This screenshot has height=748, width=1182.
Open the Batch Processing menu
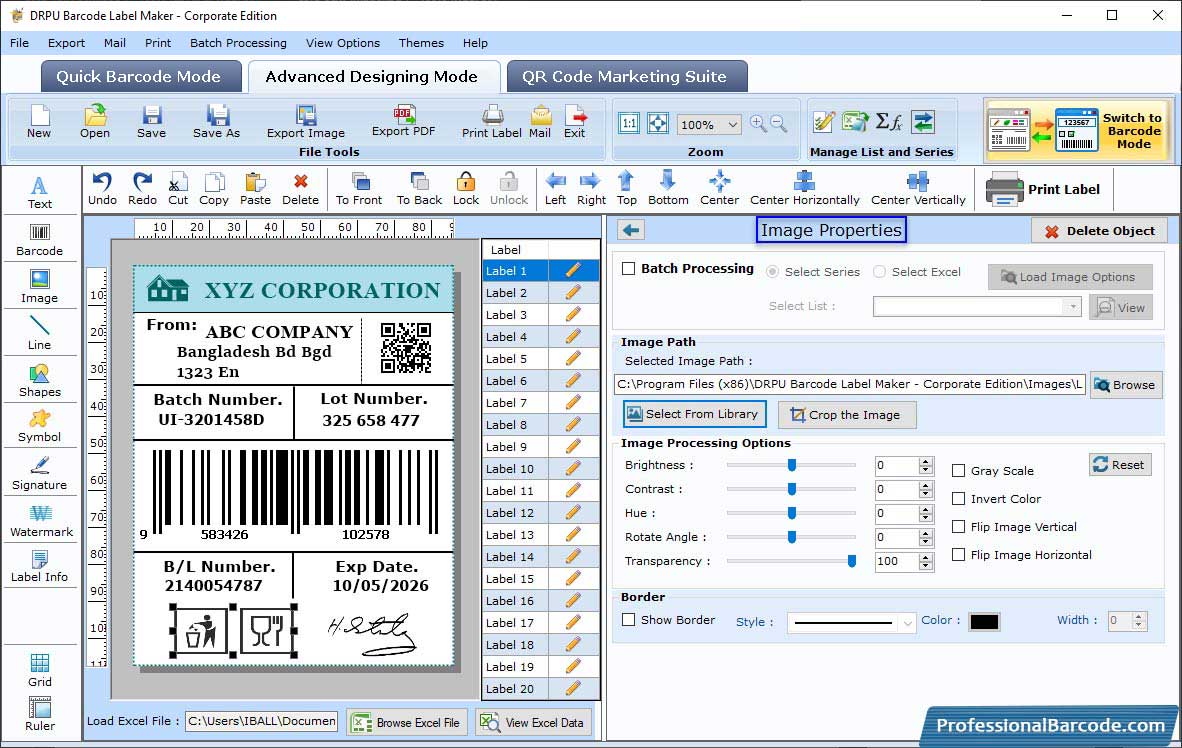(238, 43)
